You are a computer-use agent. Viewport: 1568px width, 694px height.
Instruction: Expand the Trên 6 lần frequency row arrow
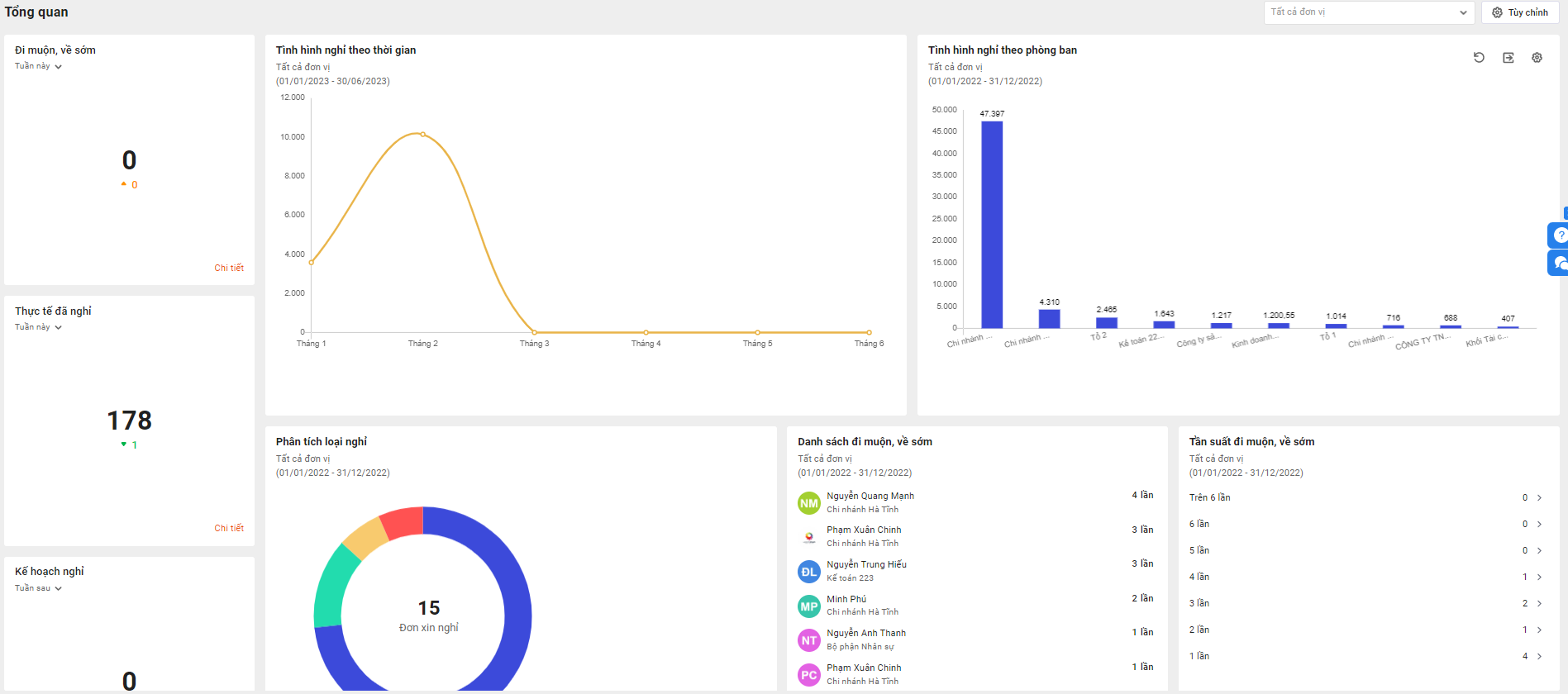1539,497
